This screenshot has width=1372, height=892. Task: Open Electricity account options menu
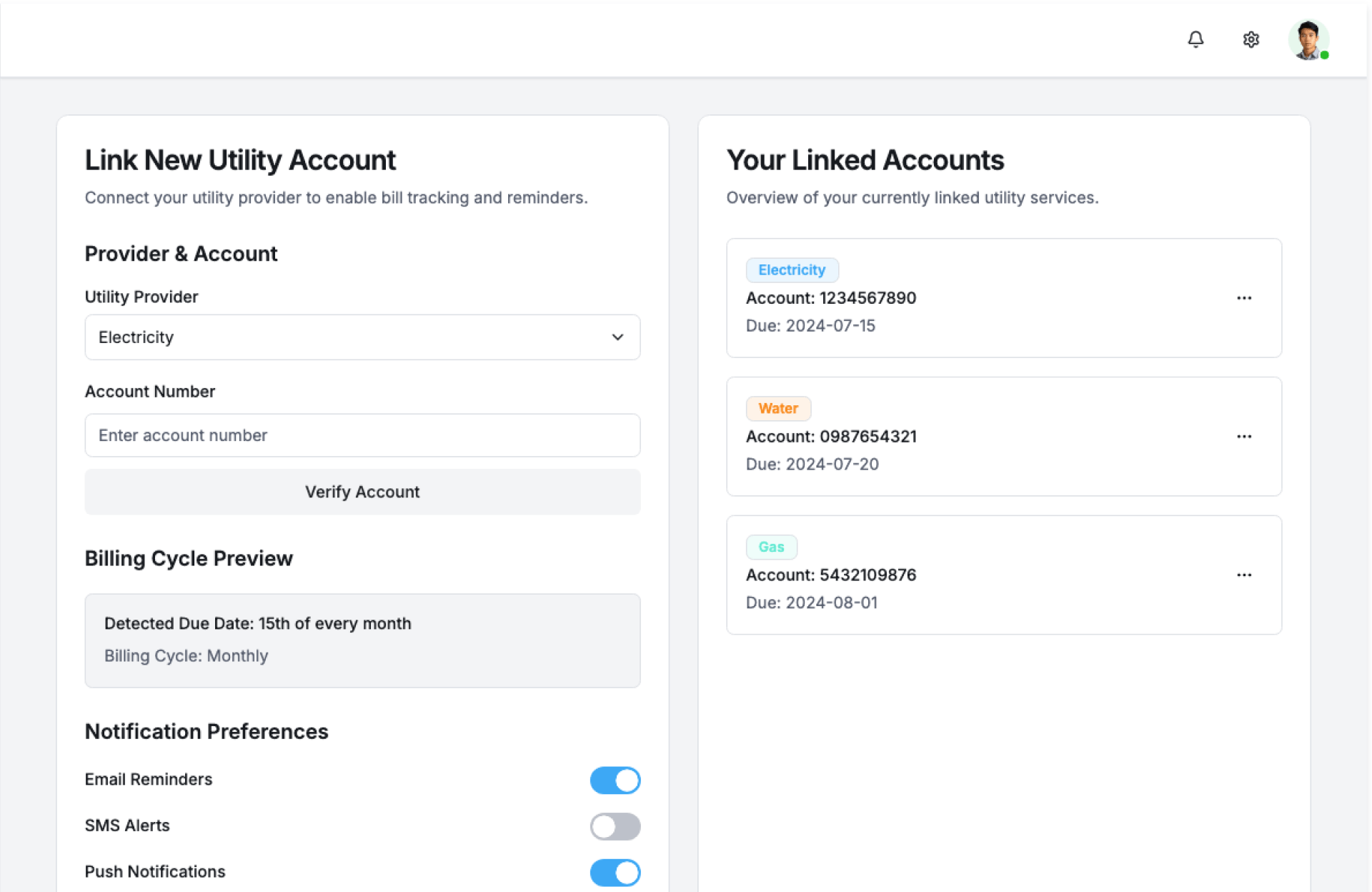(x=1244, y=298)
